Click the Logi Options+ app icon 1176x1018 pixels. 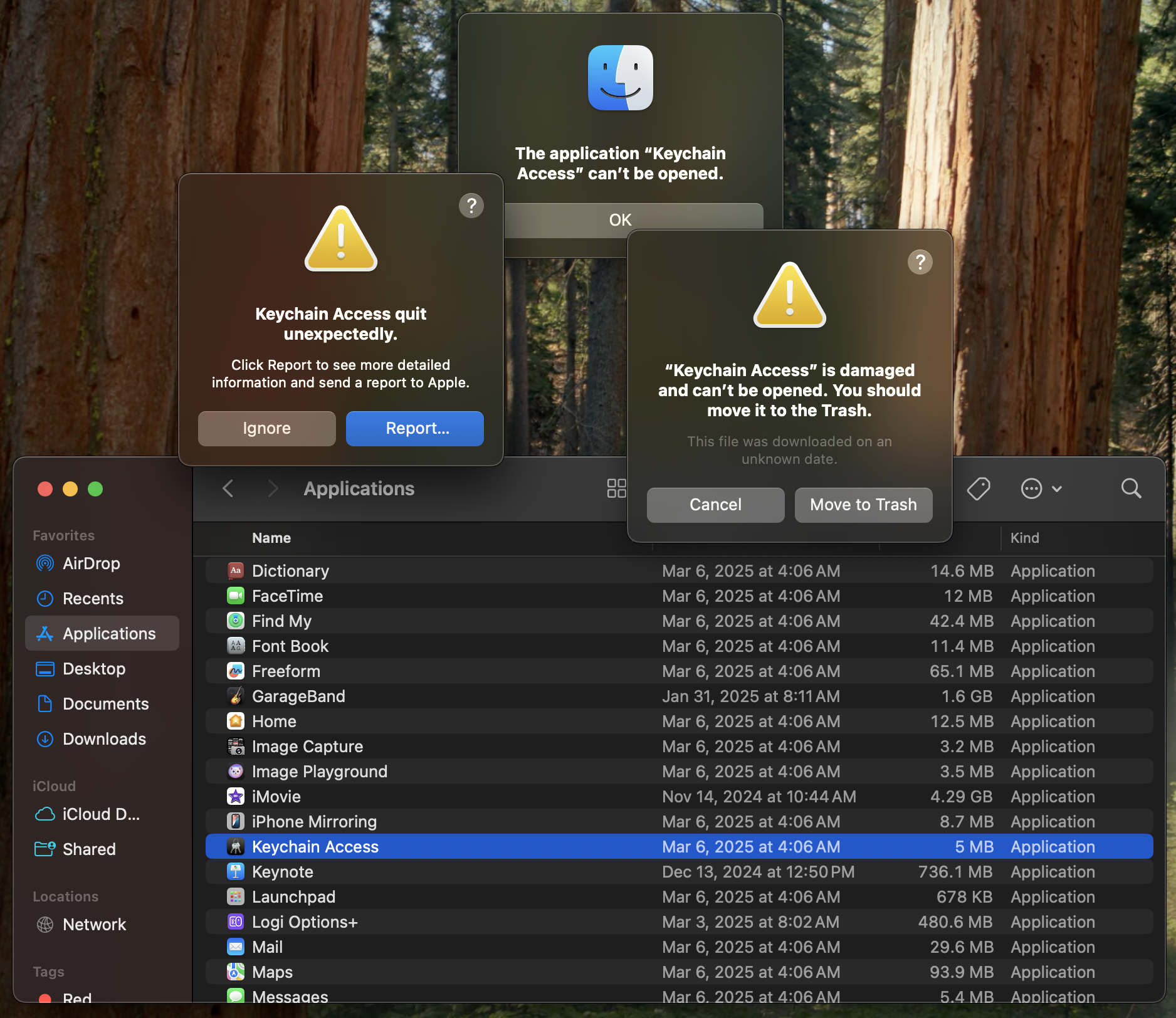point(236,921)
